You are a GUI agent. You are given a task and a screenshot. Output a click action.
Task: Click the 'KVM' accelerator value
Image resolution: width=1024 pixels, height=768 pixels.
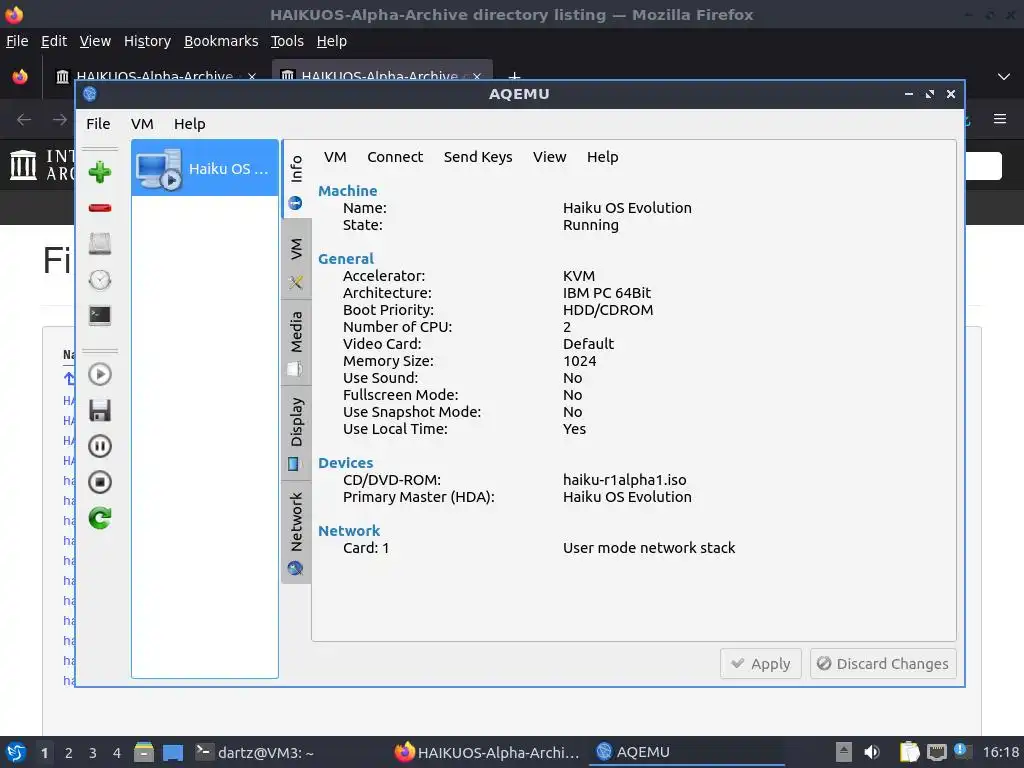coord(579,276)
